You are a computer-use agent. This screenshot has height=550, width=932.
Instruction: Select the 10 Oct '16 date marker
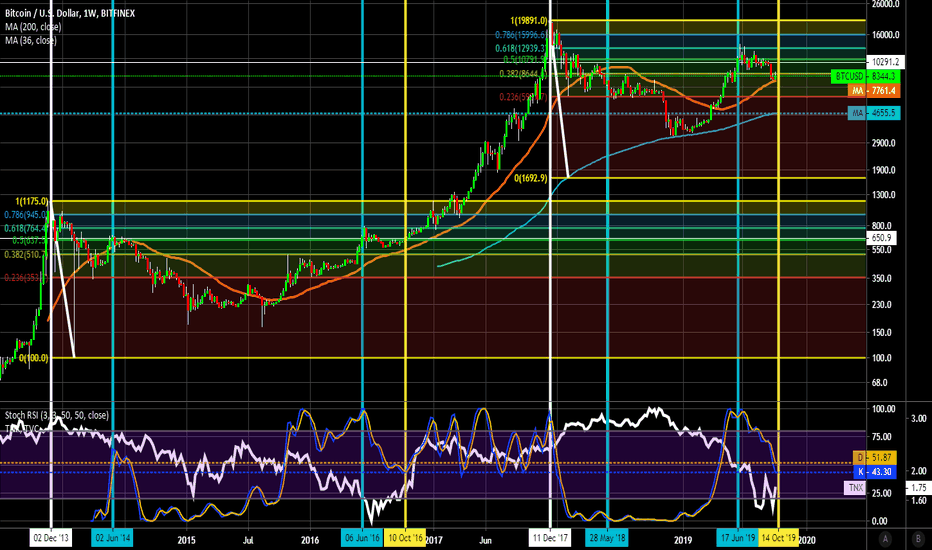(x=405, y=539)
